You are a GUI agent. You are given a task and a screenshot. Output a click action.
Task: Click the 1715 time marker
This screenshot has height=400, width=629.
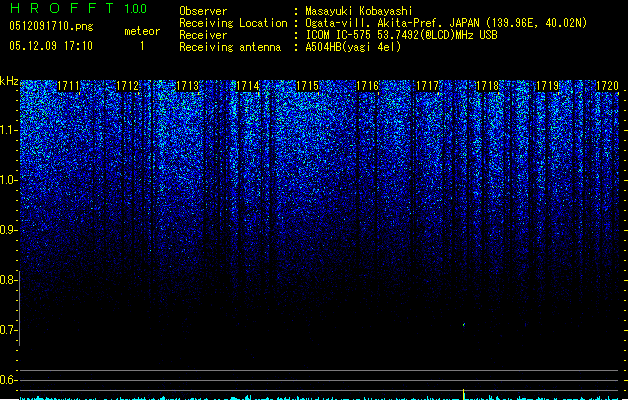click(x=307, y=86)
